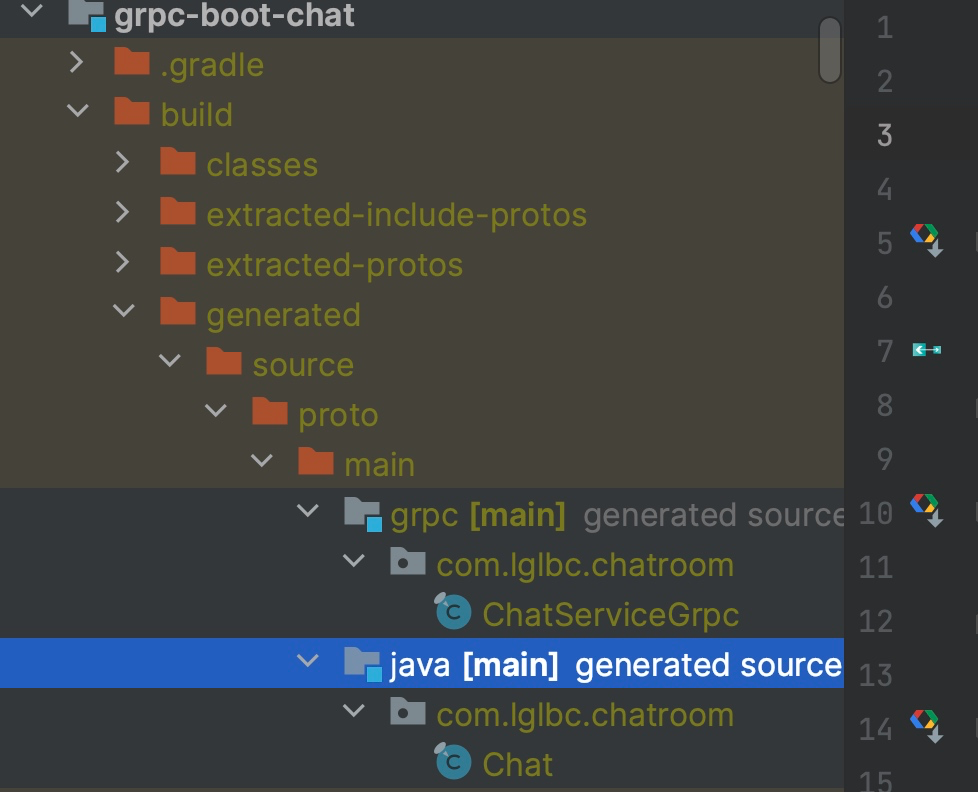
Task: Collapse the grpc [main] module chevron
Action: pyautogui.click(x=308, y=512)
